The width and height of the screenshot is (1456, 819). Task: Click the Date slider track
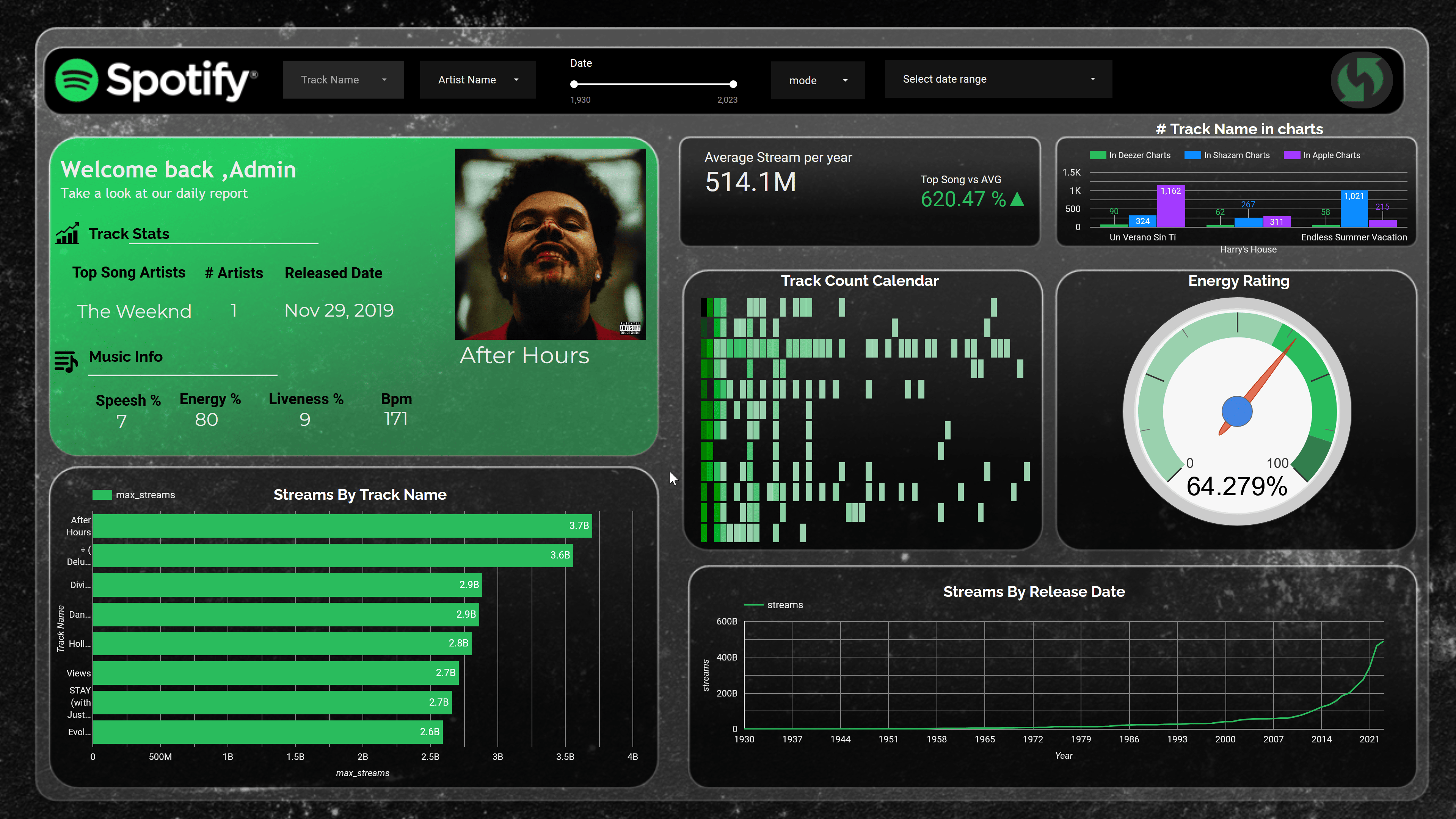click(653, 84)
